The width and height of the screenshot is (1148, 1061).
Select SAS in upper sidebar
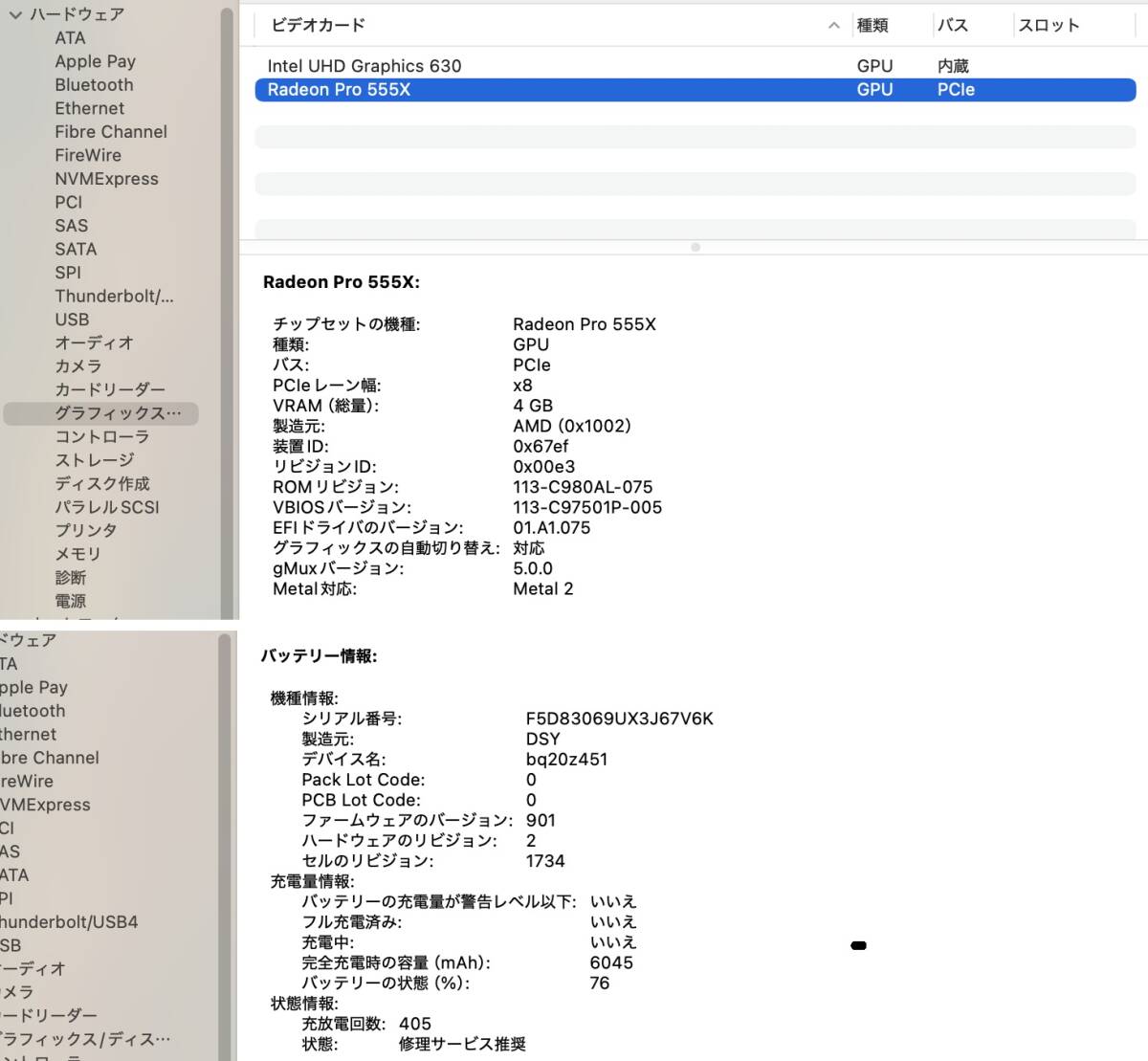(x=71, y=225)
